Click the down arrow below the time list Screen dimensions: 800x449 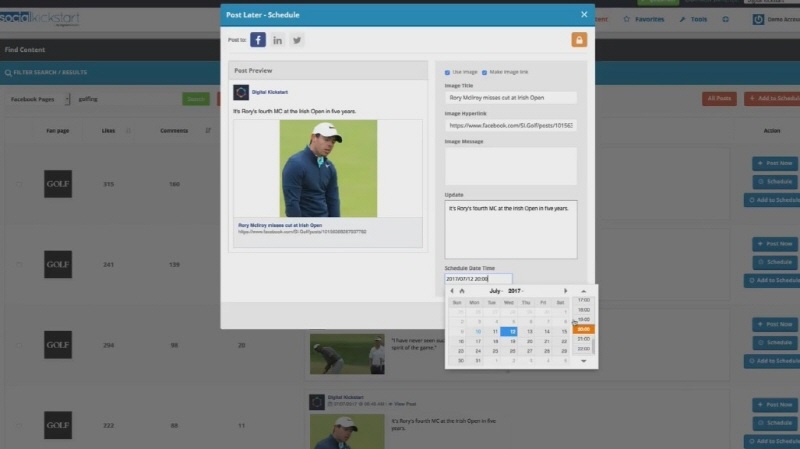584,361
